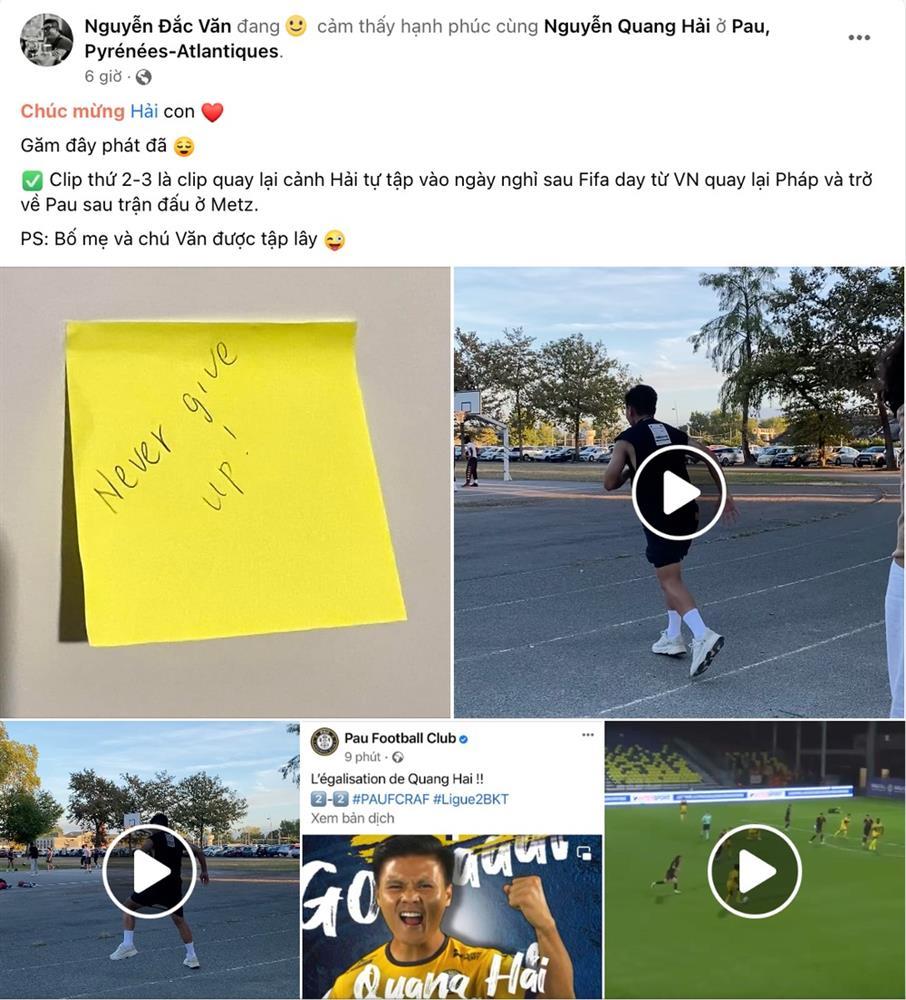Click the #PAUFCRAF hashtag
906x1000 pixels.
(390, 798)
